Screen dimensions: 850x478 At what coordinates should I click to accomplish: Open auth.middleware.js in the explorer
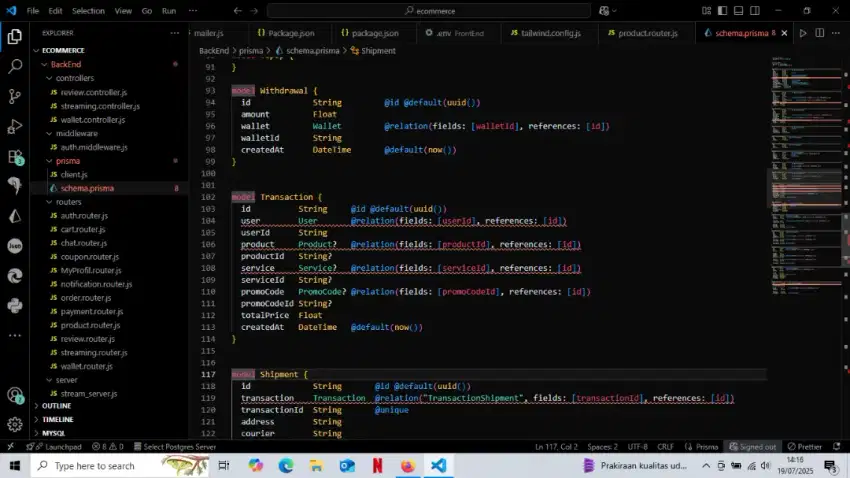tap(94, 147)
